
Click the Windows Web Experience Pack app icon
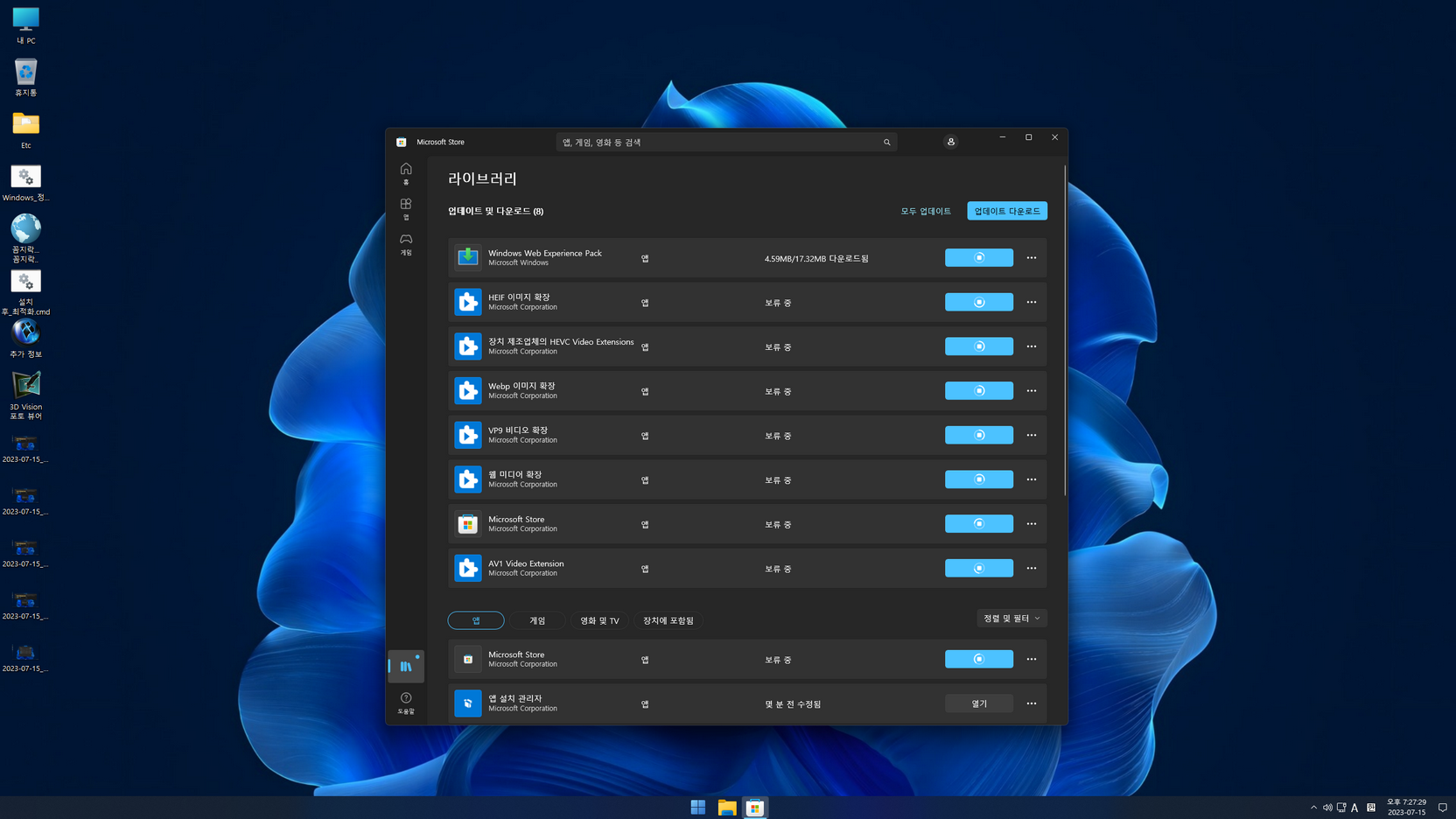coord(468,257)
